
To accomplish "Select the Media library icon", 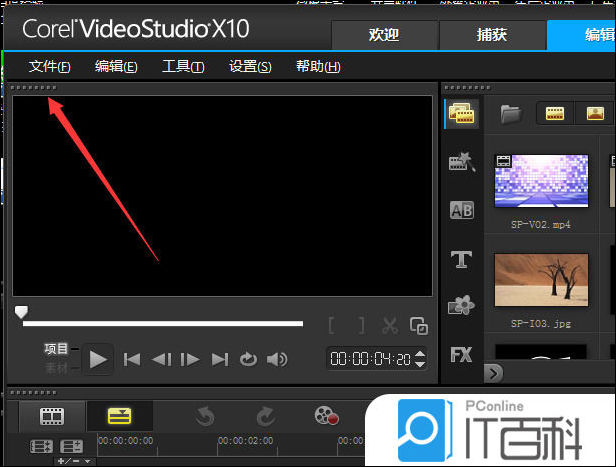I will pos(462,114).
